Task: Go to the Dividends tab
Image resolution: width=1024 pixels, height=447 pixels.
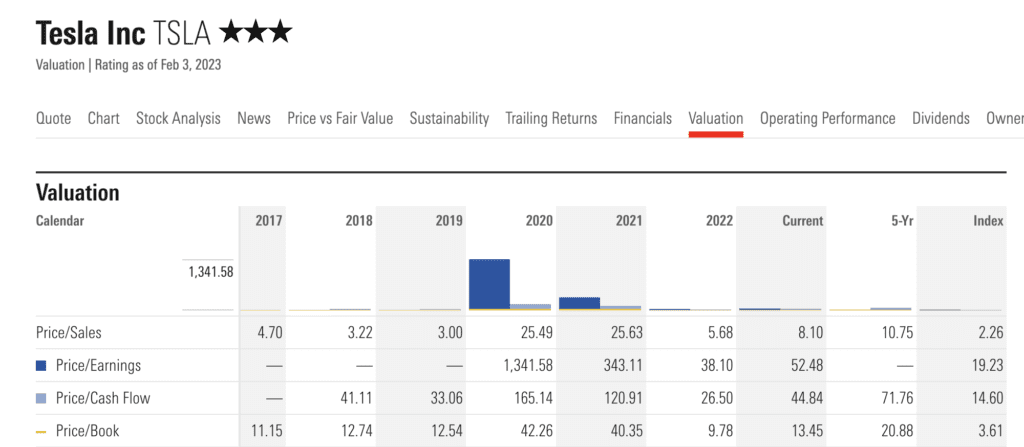Action: point(941,118)
